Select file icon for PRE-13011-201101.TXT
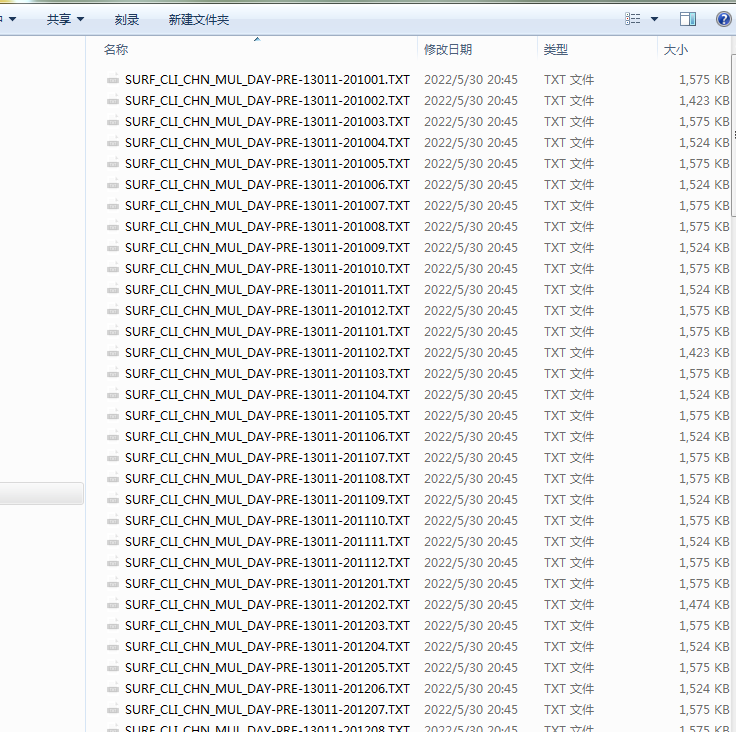 point(113,331)
